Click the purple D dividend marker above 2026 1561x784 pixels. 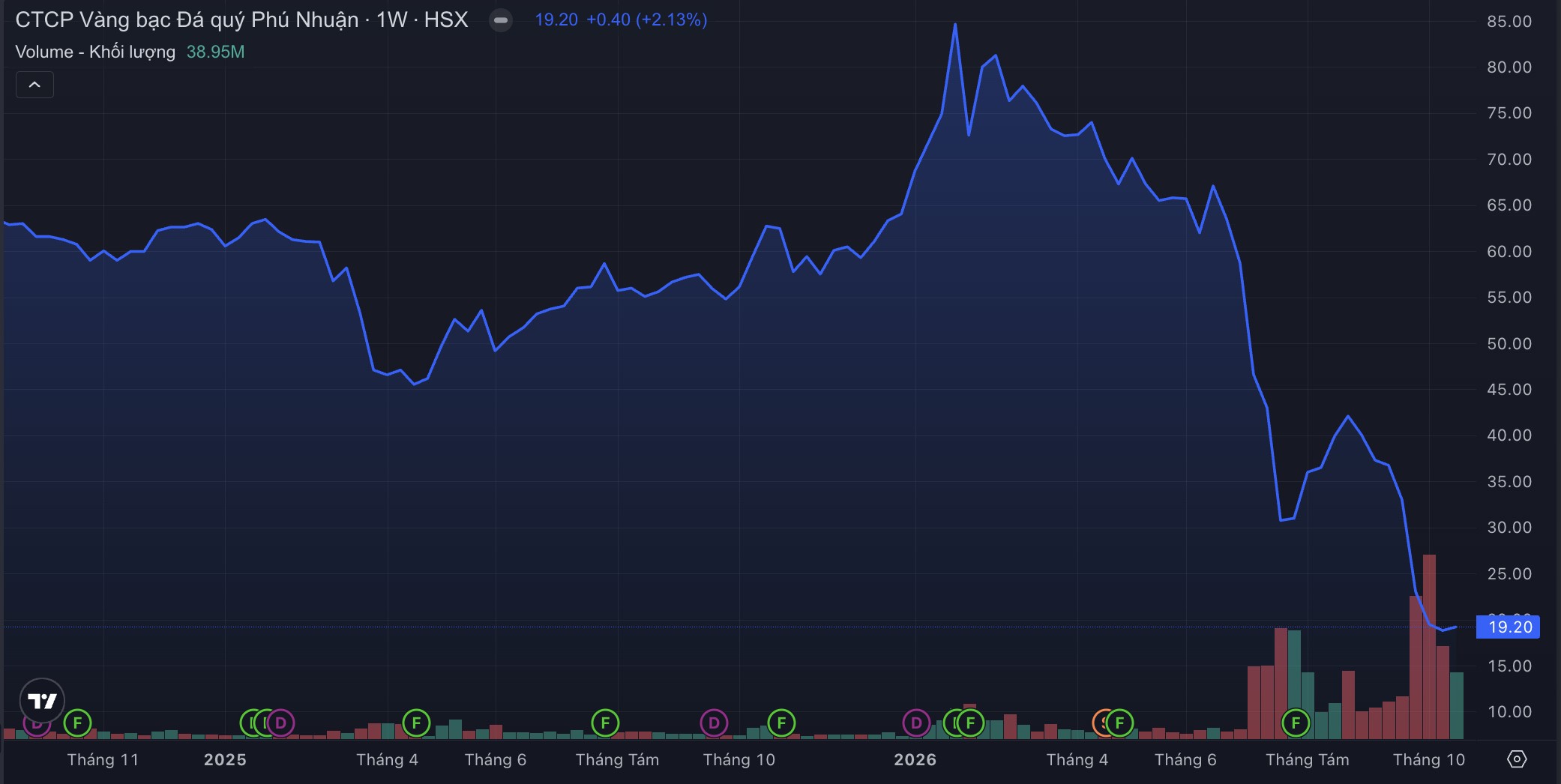tap(916, 723)
